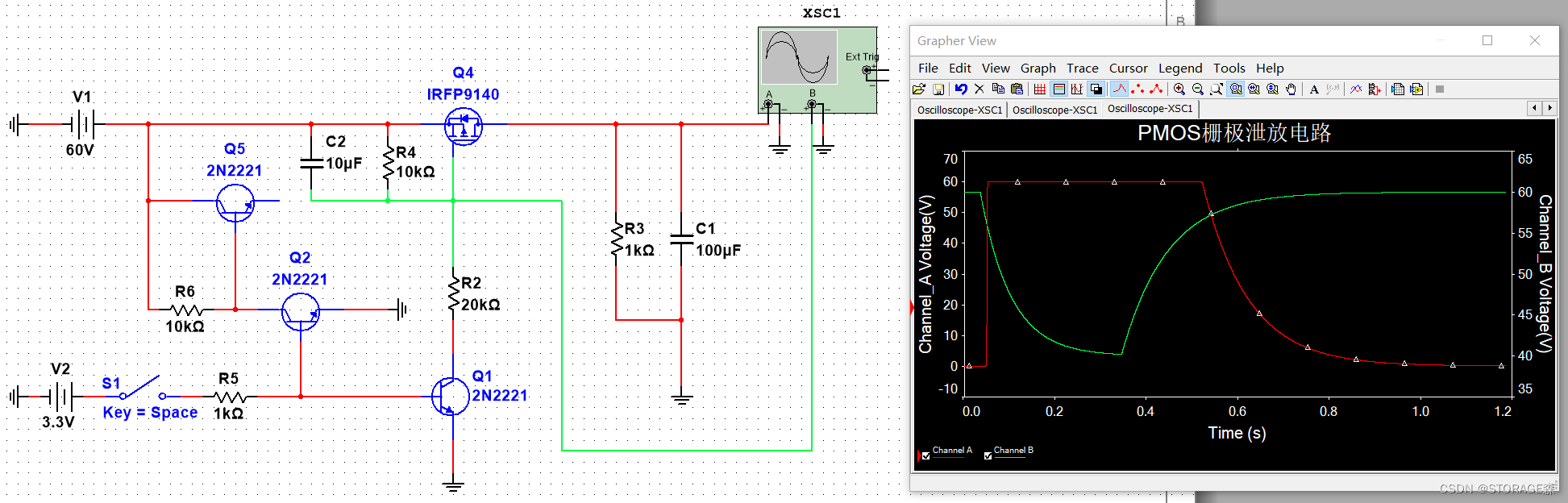The height and width of the screenshot is (503, 1568).
Task: Select the third Oscilloscope-XSC1 tab
Action: (x=1150, y=109)
